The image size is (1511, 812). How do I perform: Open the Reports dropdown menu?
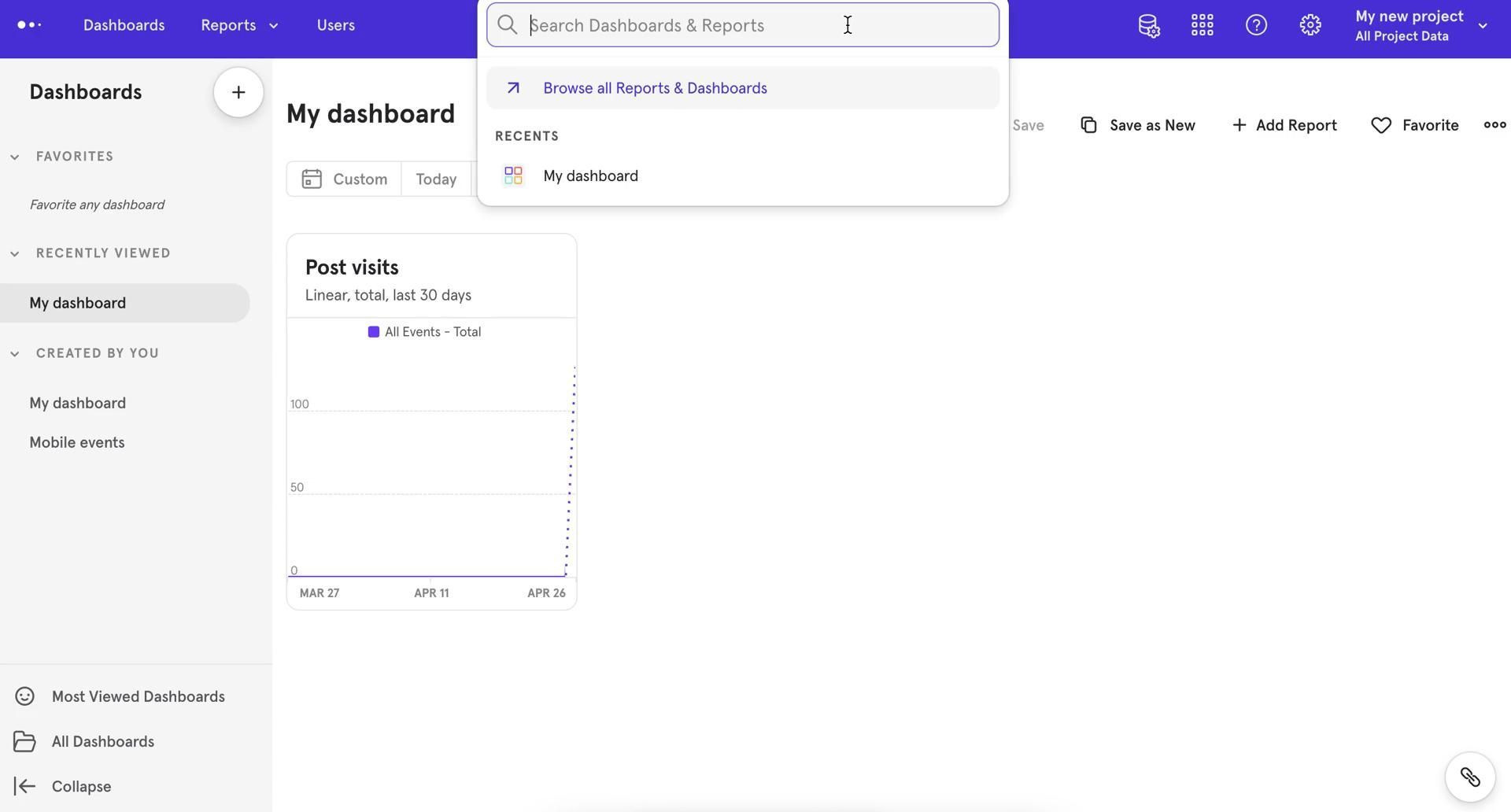coord(239,25)
